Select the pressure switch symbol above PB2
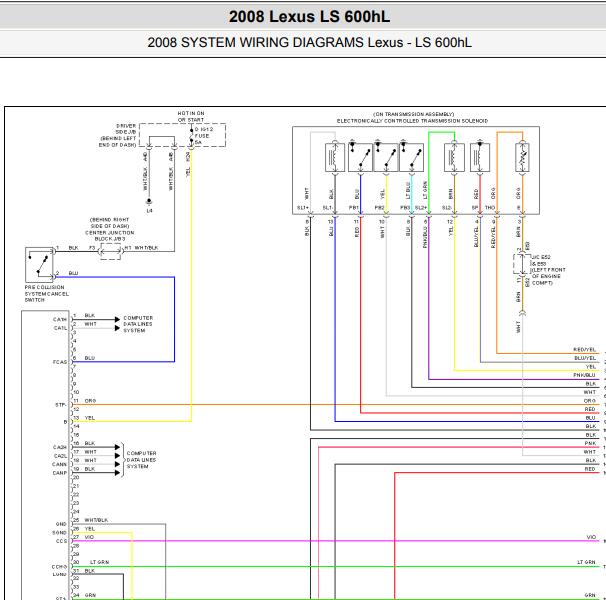The width and height of the screenshot is (606, 600). click(x=386, y=157)
